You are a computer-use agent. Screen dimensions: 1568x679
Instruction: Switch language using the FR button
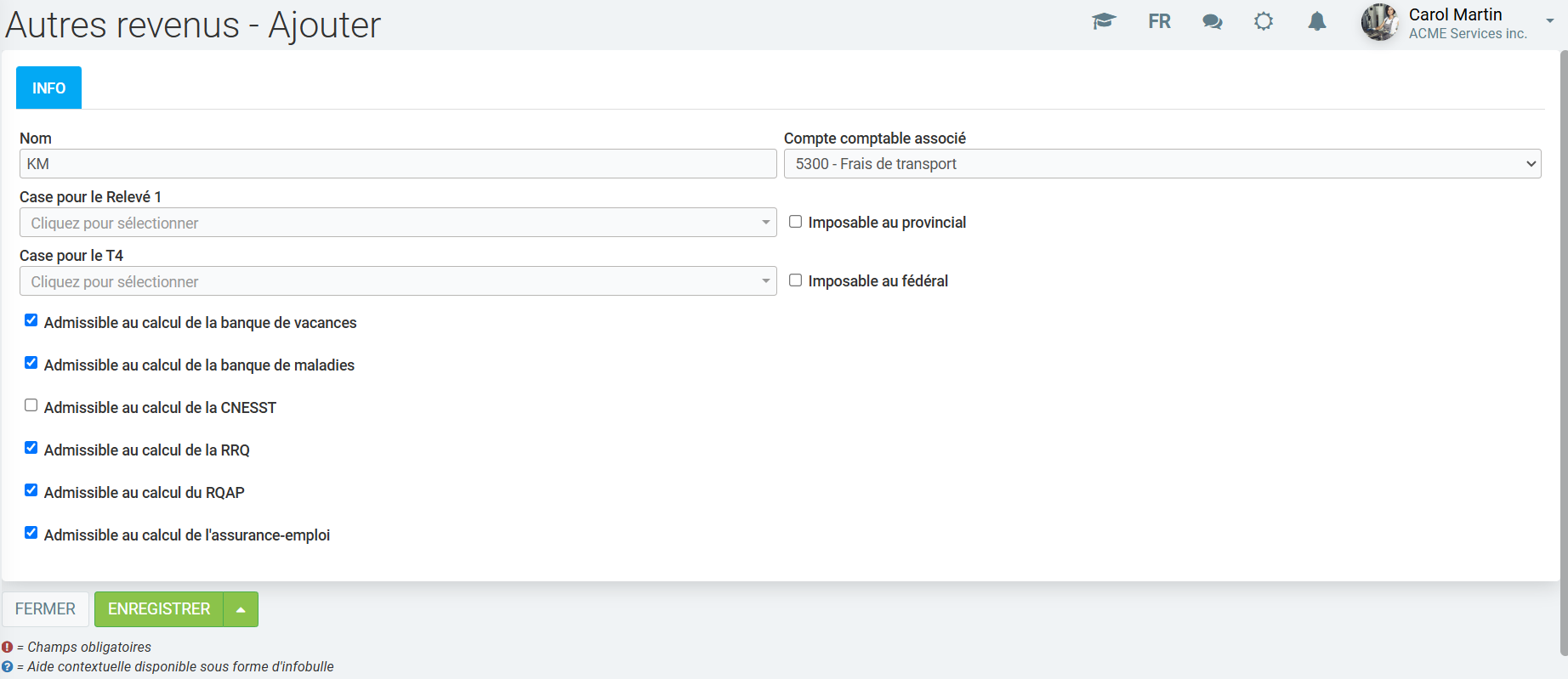point(1159,21)
